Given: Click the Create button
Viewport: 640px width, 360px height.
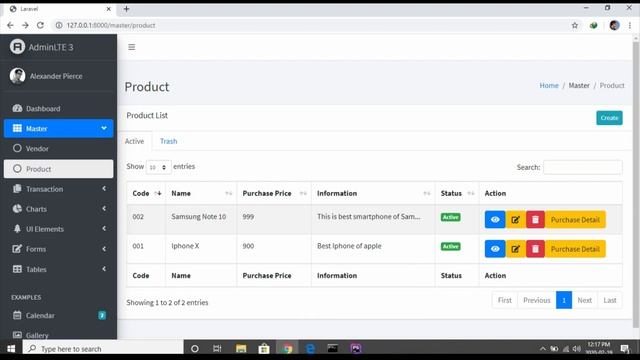Looking at the screenshot, I should [609, 118].
